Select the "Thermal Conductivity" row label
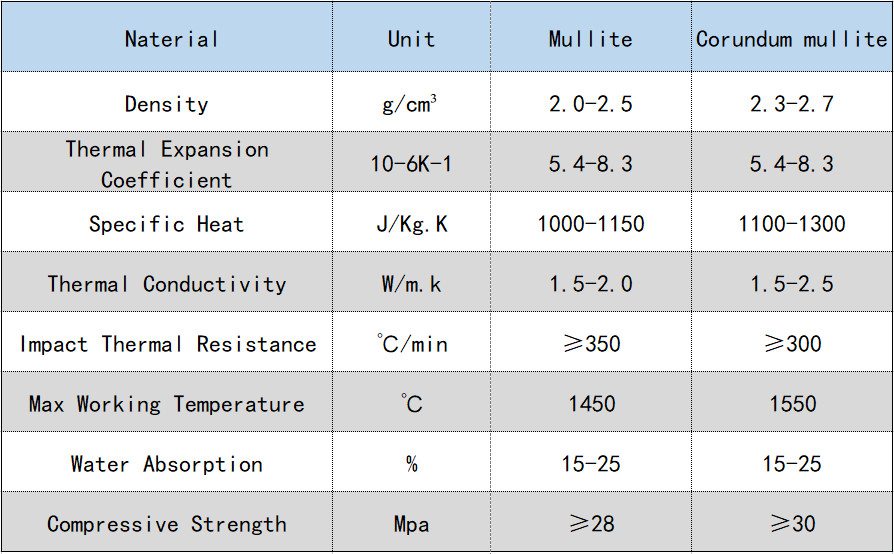The width and height of the screenshot is (894, 554). pos(166,284)
